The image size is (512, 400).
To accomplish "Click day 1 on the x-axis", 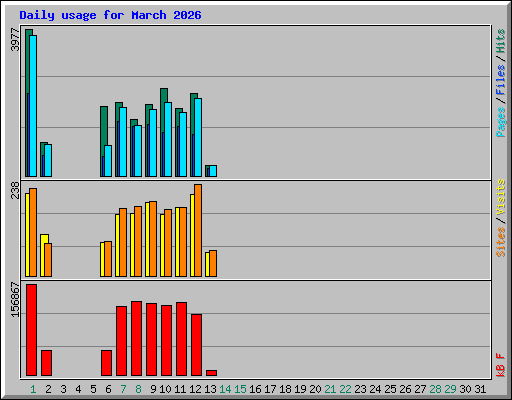I will 33,389.
